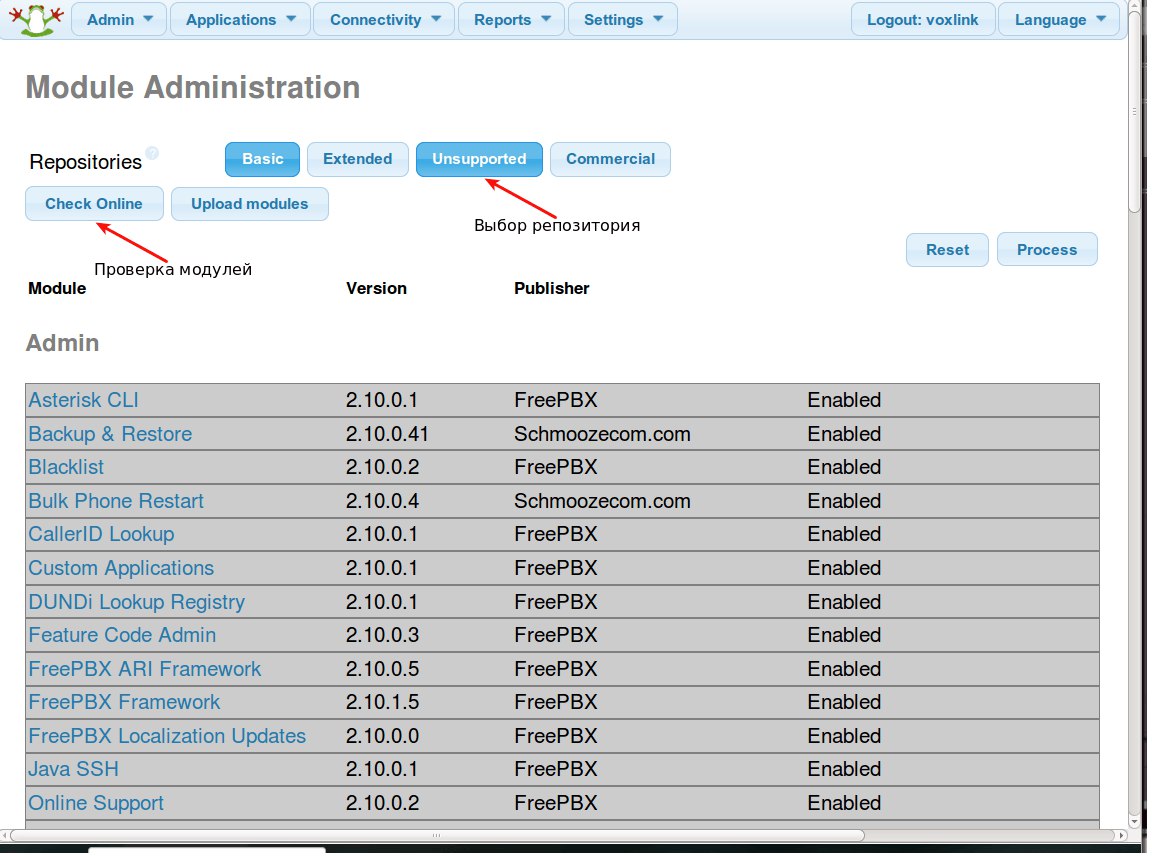Expand the Reports dropdown
This screenshot has height=856, width=1152.
point(511,20)
